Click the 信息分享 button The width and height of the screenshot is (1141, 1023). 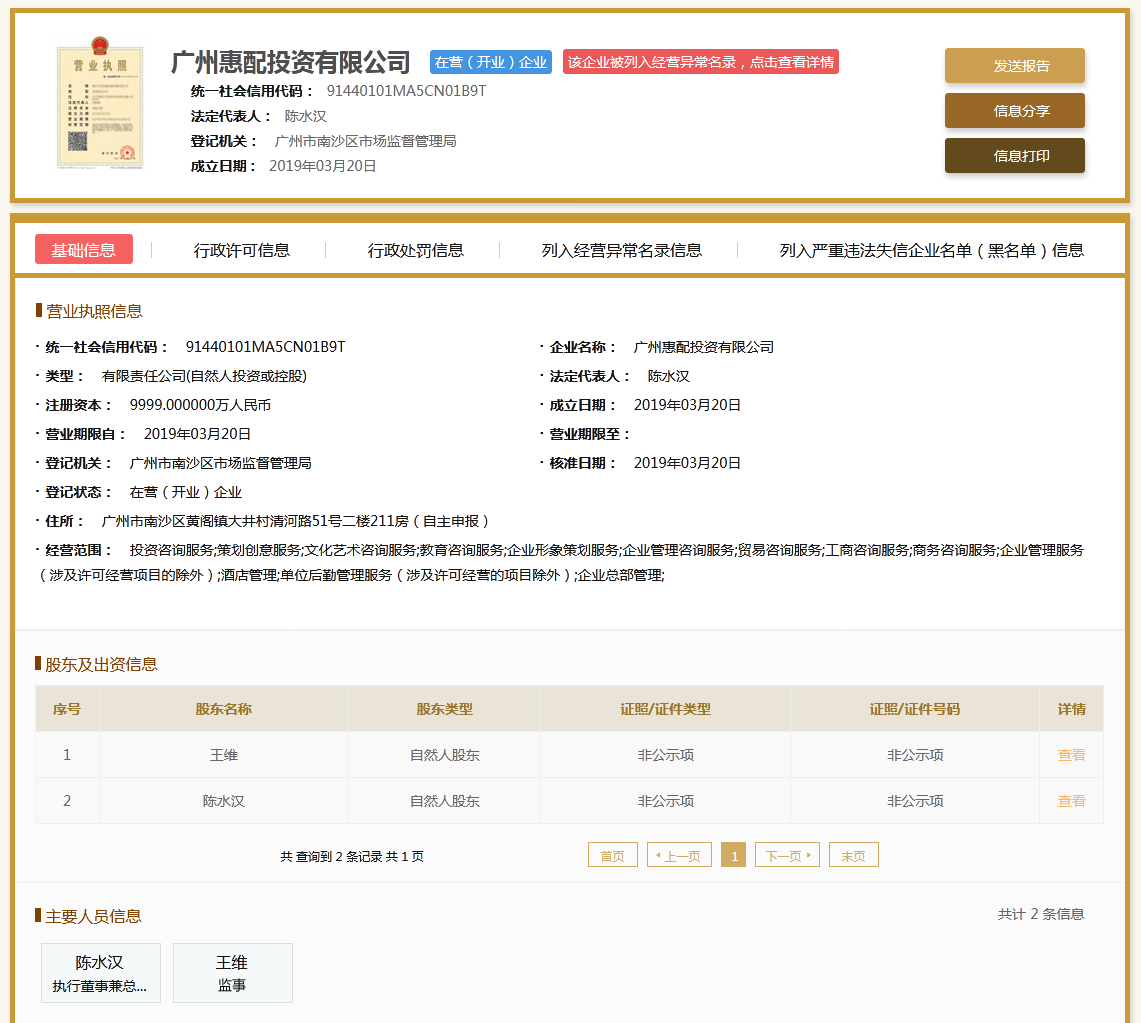click(x=1014, y=111)
